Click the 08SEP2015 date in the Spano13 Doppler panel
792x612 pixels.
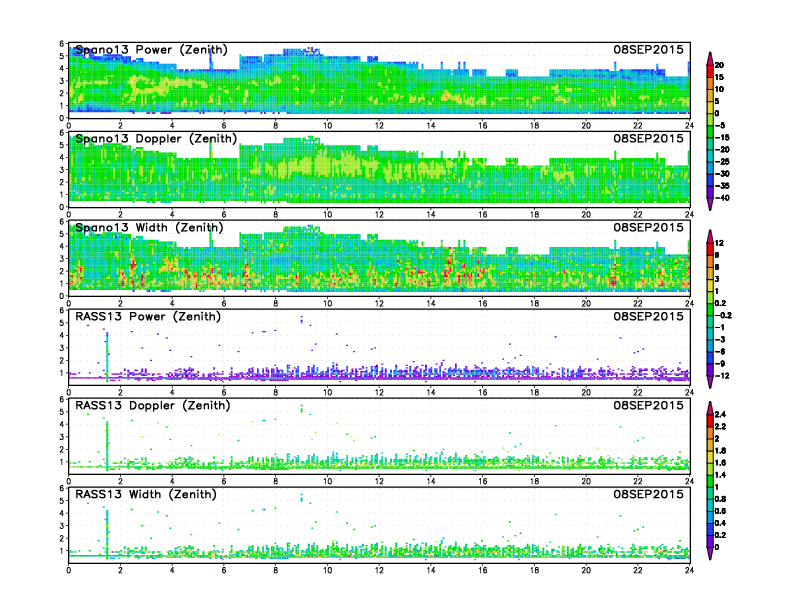click(649, 138)
